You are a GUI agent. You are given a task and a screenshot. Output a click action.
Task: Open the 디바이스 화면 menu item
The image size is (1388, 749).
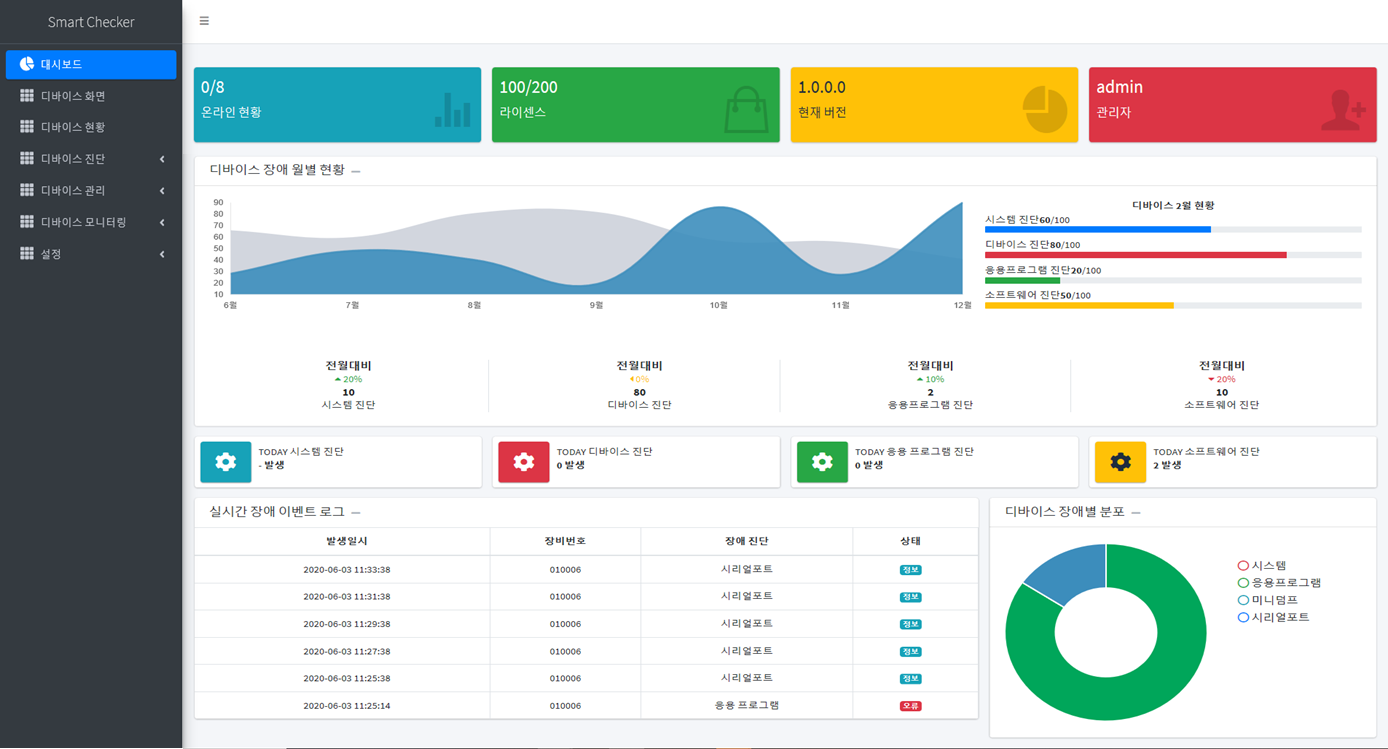point(91,96)
